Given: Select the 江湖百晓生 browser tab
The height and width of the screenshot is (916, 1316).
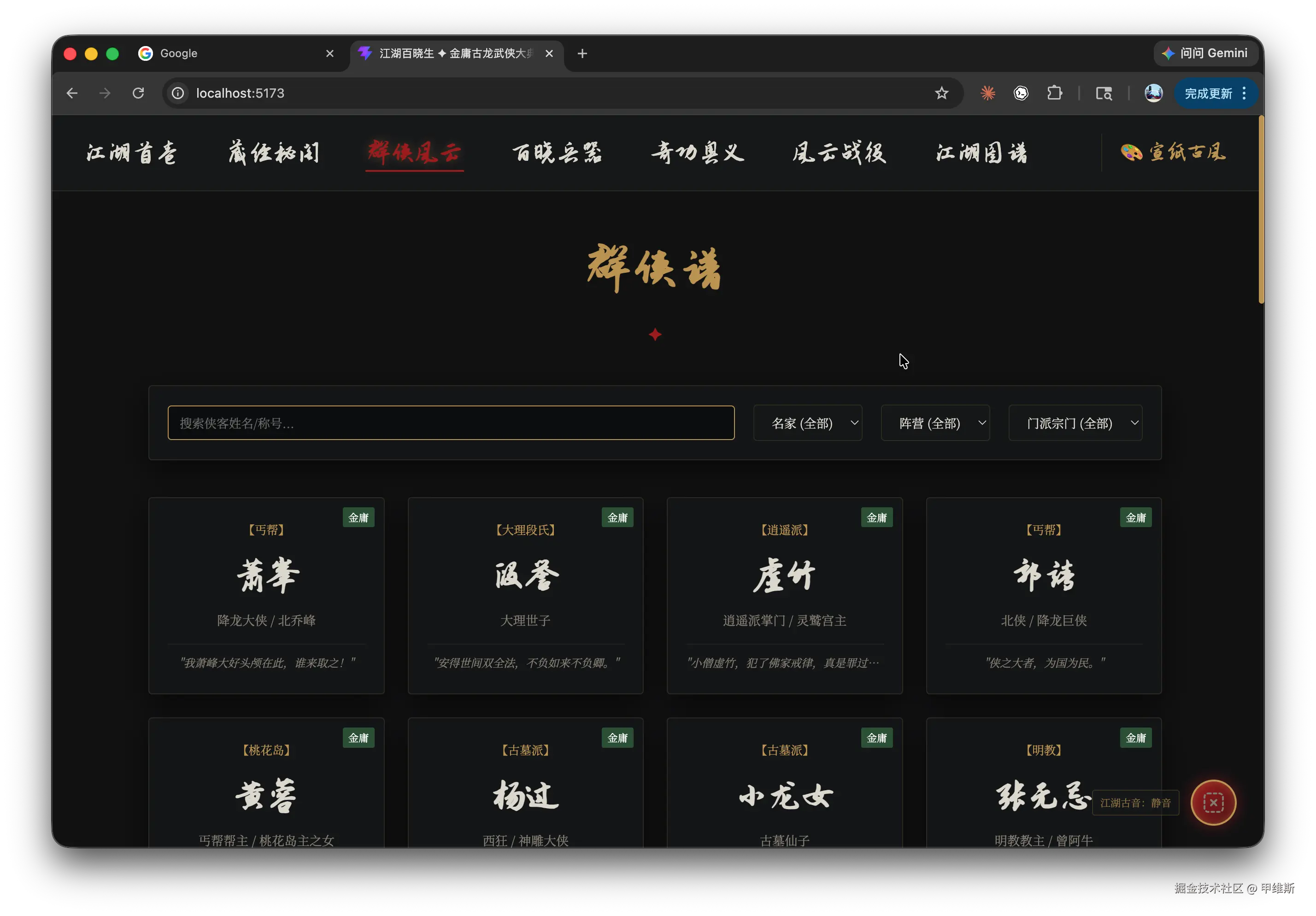Looking at the screenshot, I should coord(457,53).
